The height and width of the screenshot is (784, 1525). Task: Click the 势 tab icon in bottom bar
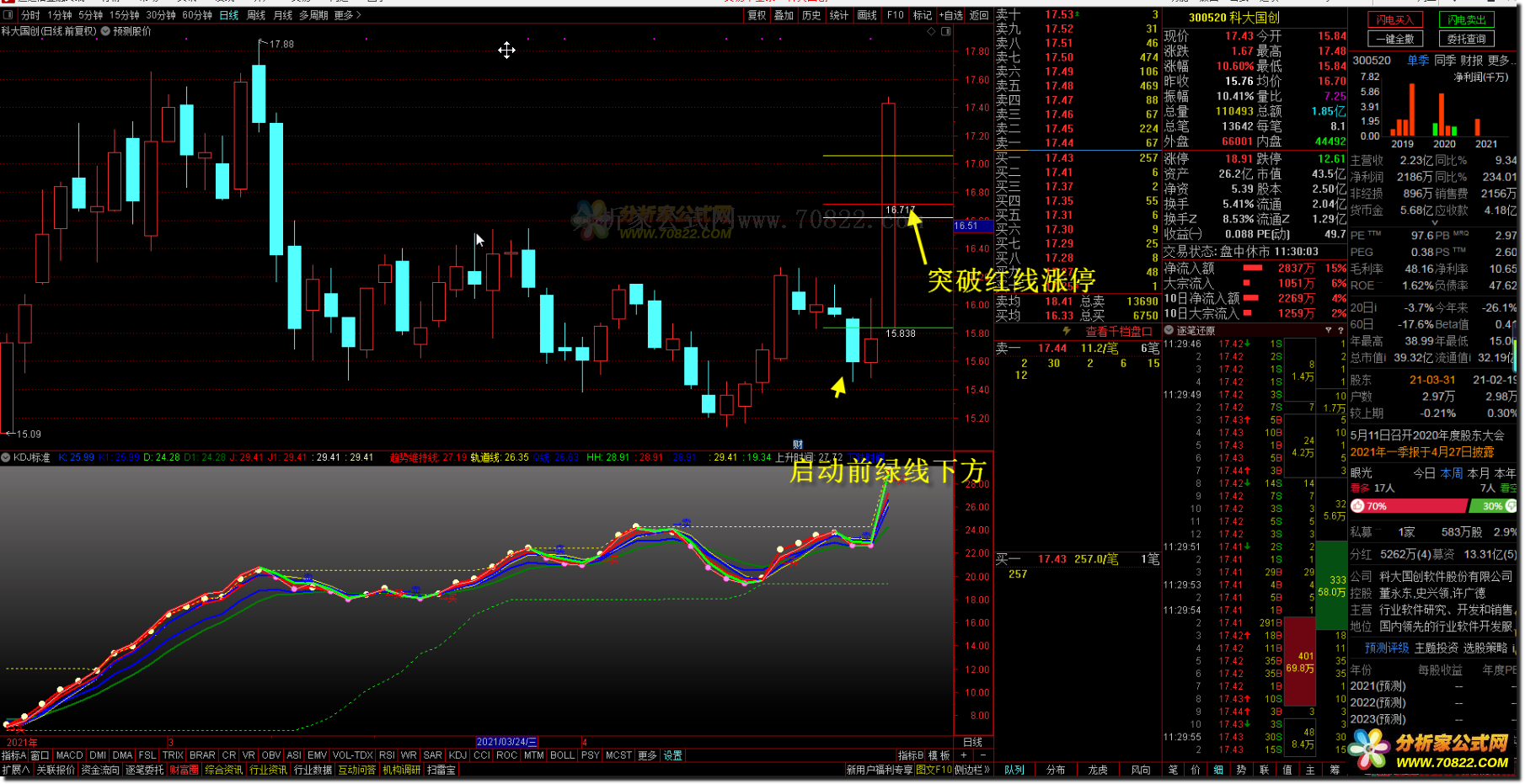point(1241,770)
